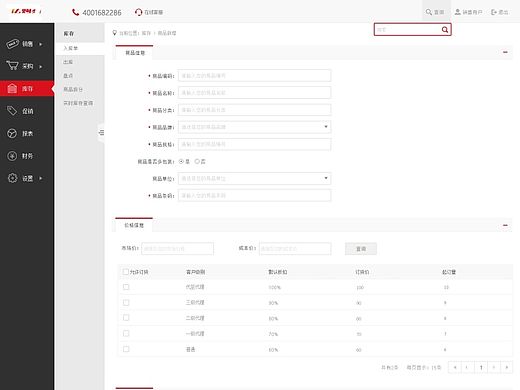Click the online customer service headset icon
The height and width of the screenshot is (390, 520).
pos(138,12)
